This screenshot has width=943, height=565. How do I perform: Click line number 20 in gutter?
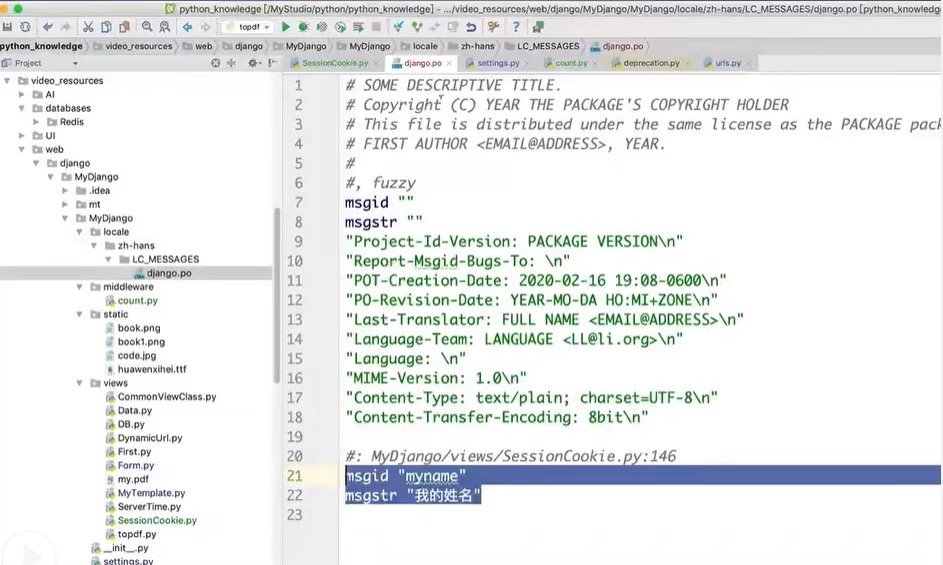click(295, 456)
